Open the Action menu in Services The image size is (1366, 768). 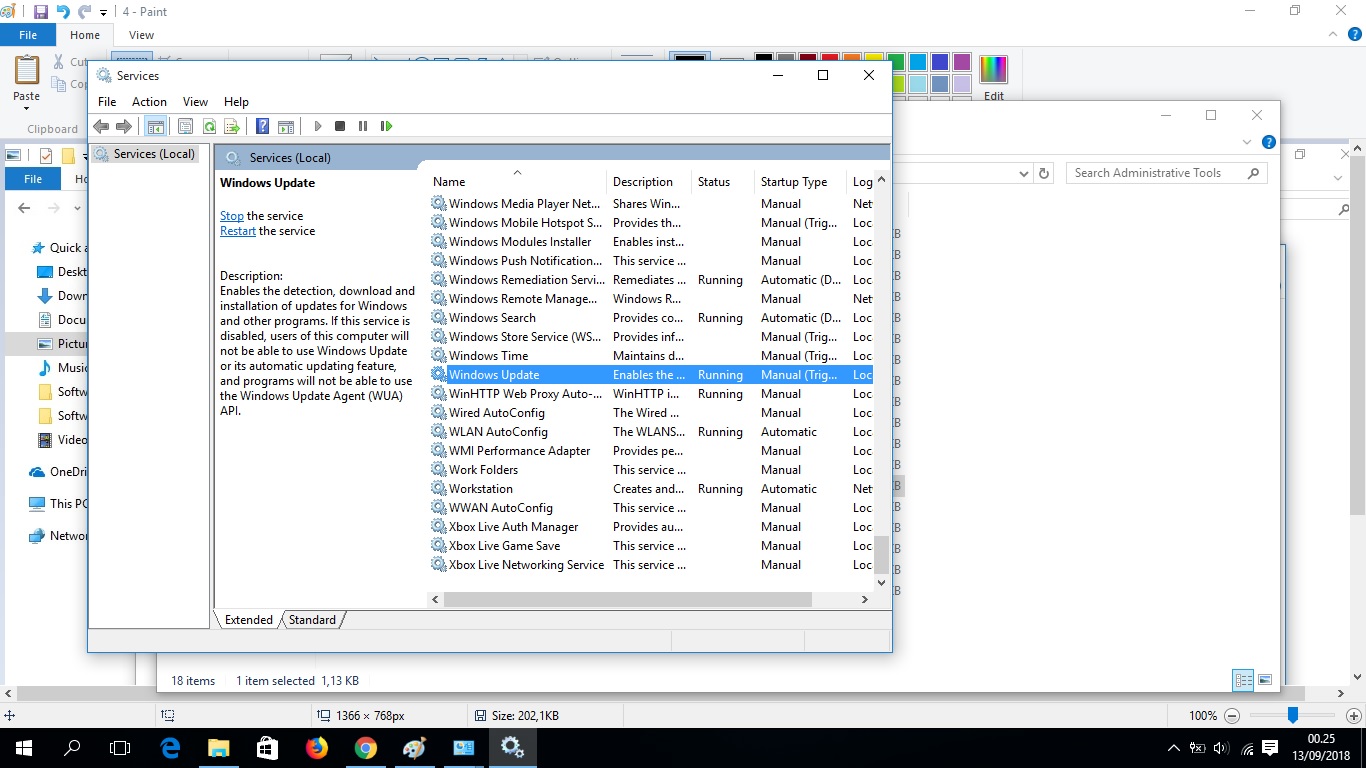149,102
